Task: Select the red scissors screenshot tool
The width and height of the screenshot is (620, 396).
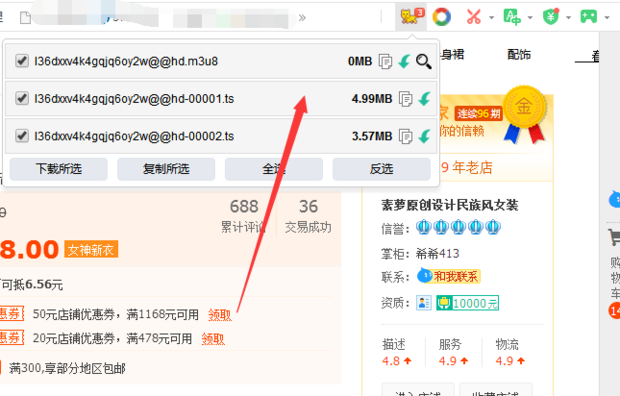Action: [x=474, y=17]
